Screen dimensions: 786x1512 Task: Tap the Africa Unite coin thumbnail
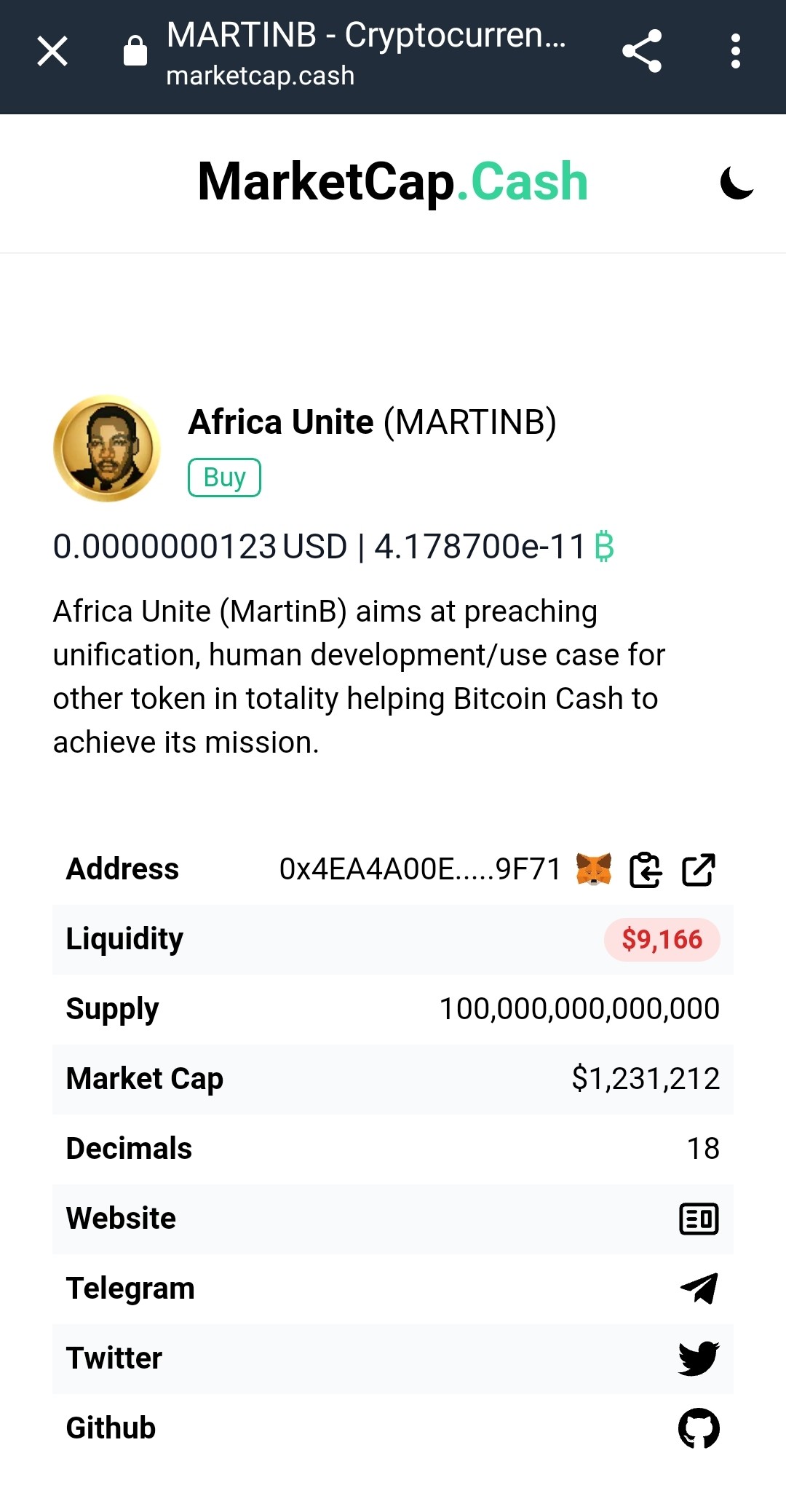(x=107, y=448)
